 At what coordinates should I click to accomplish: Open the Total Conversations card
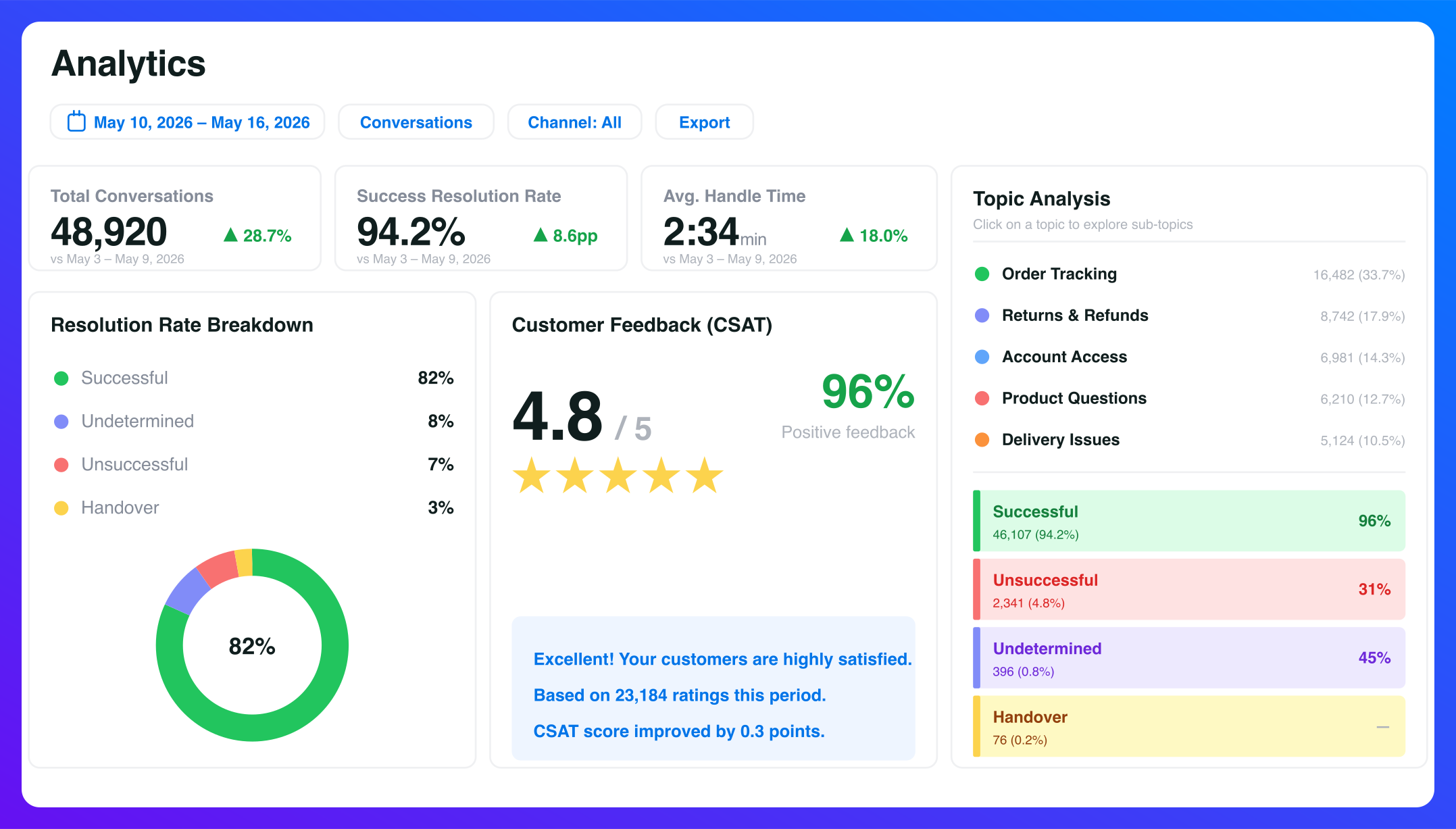[x=175, y=218]
